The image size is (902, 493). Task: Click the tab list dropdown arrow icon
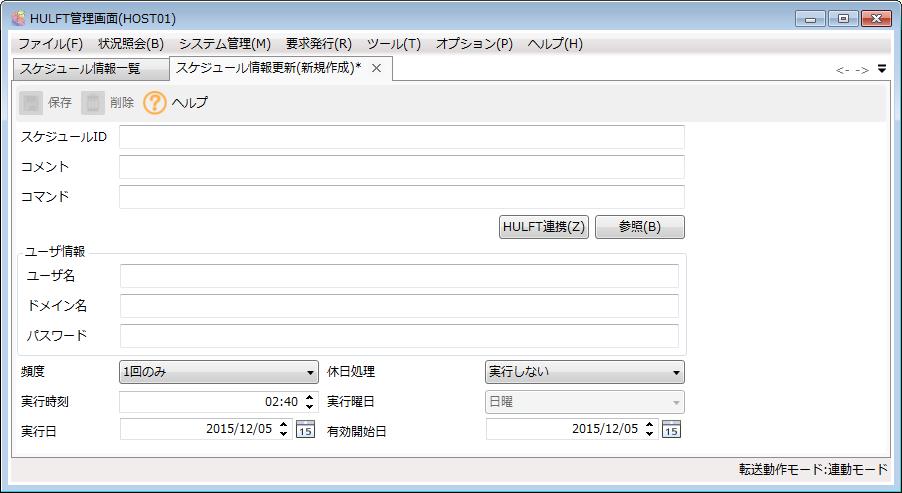882,69
